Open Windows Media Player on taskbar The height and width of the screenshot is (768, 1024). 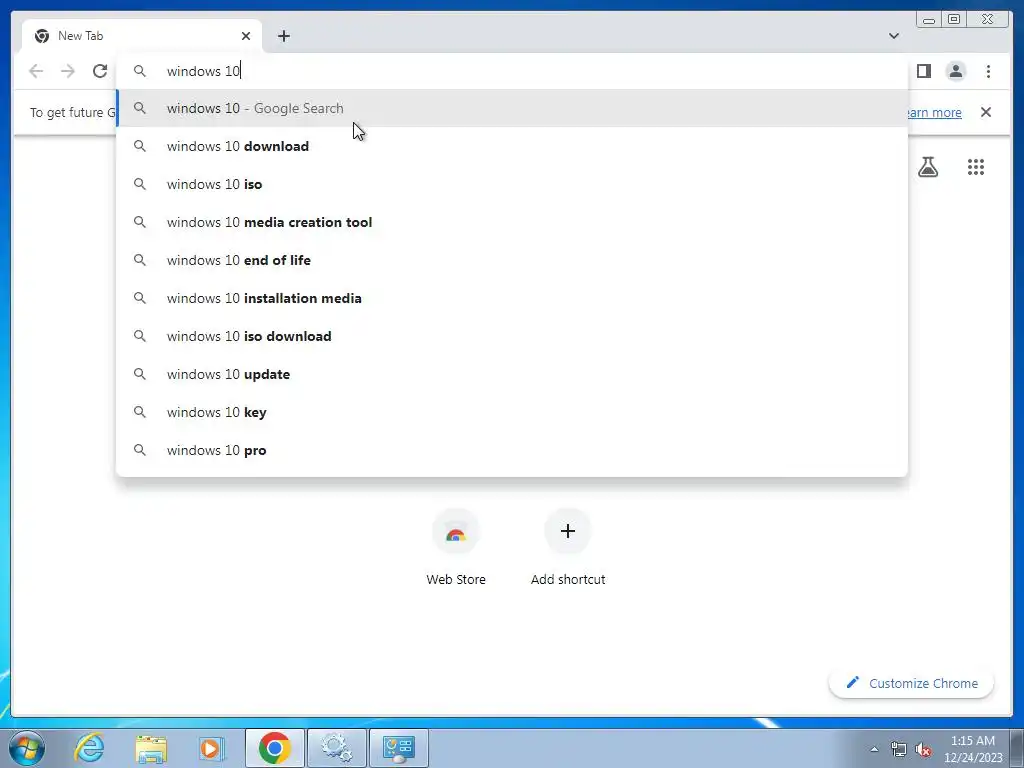211,748
